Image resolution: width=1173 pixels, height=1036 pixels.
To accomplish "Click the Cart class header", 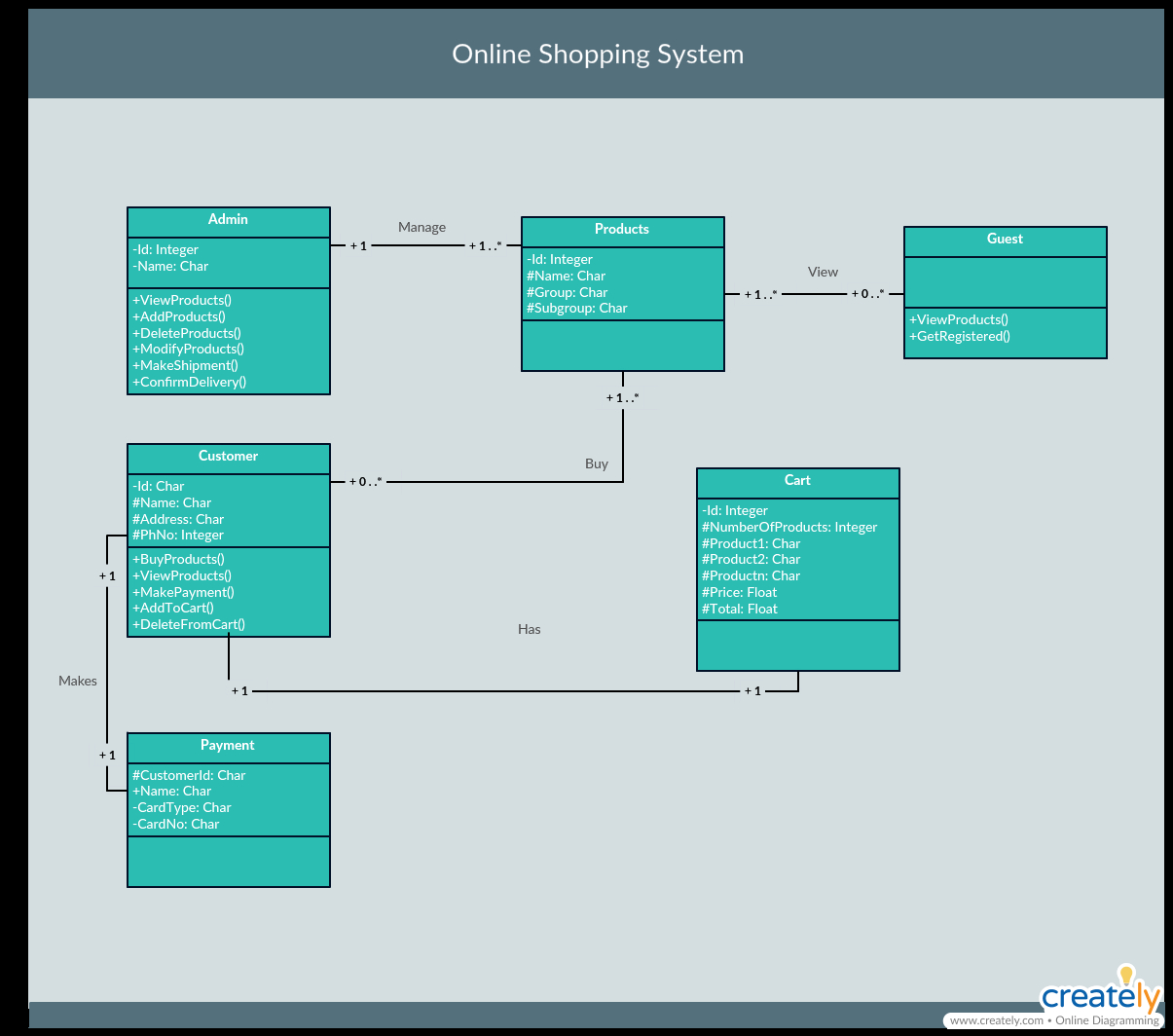I will 798,482.
